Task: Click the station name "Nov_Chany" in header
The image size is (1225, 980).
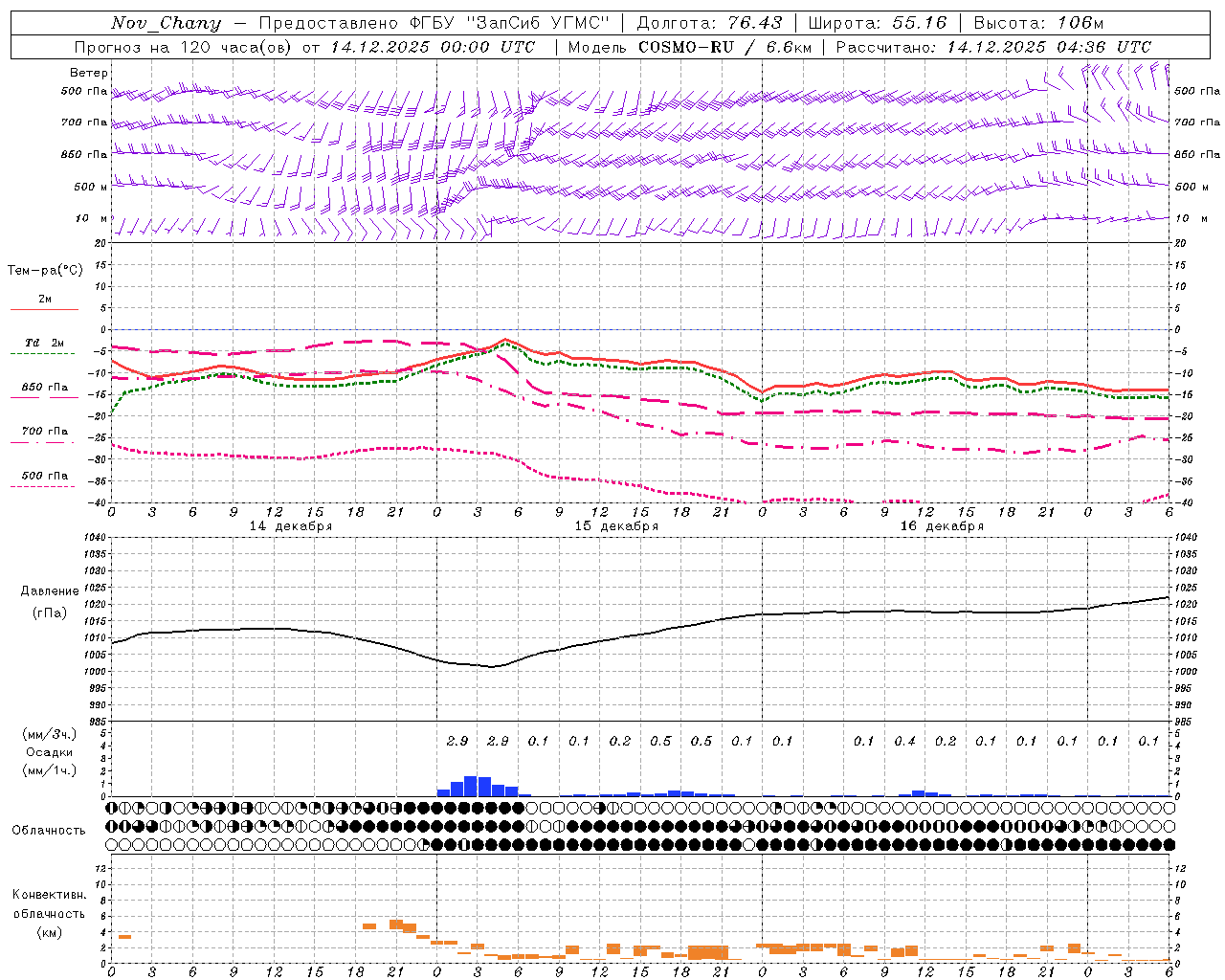Action: click(x=166, y=23)
